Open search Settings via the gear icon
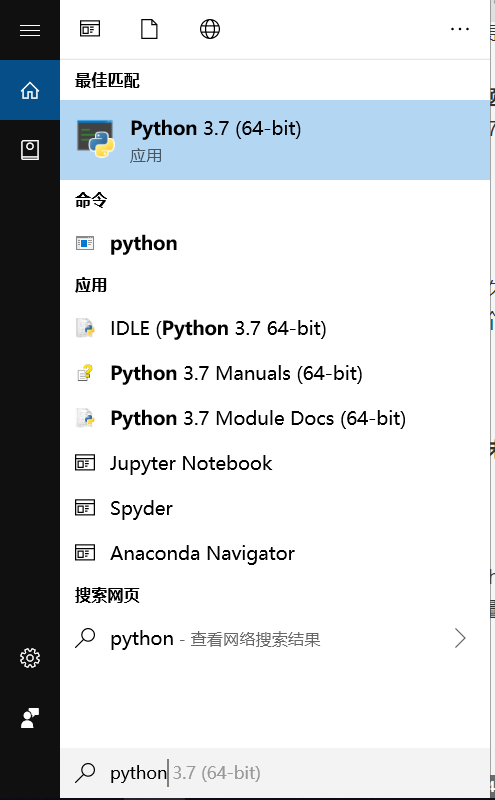 [x=30, y=658]
